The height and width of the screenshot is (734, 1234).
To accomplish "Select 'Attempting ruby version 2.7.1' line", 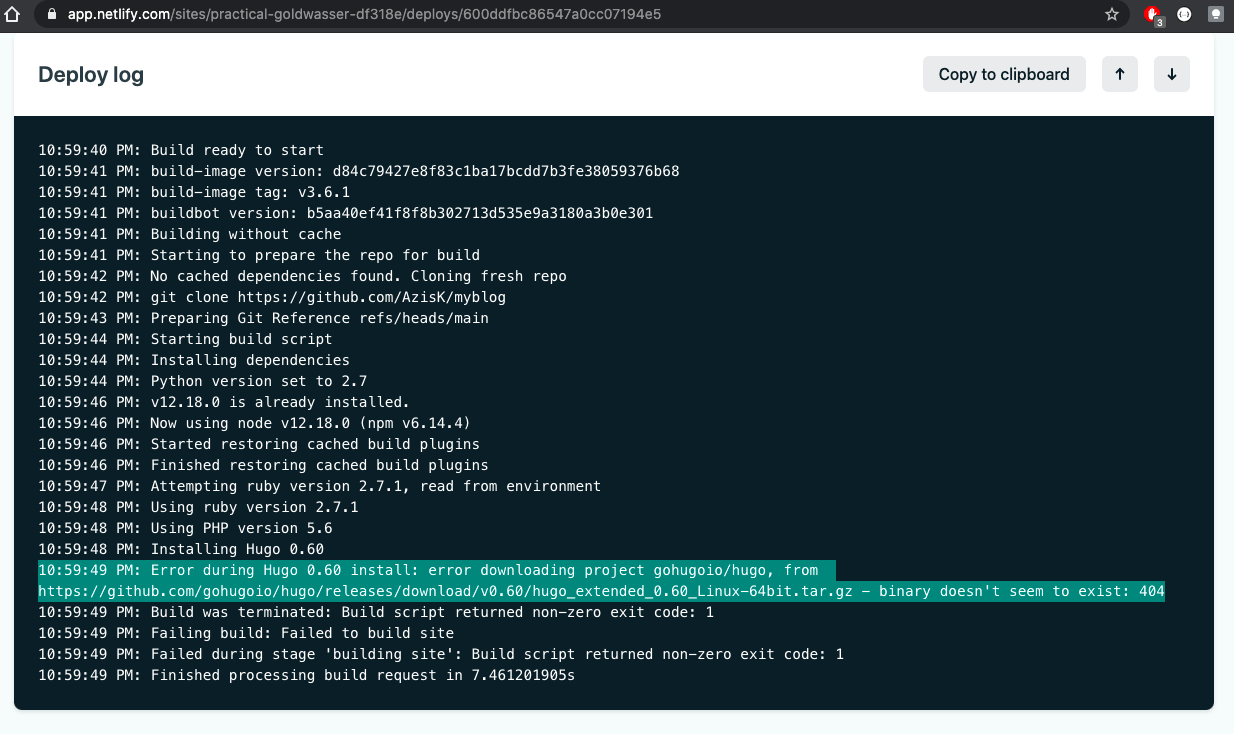I will [320, 486].
